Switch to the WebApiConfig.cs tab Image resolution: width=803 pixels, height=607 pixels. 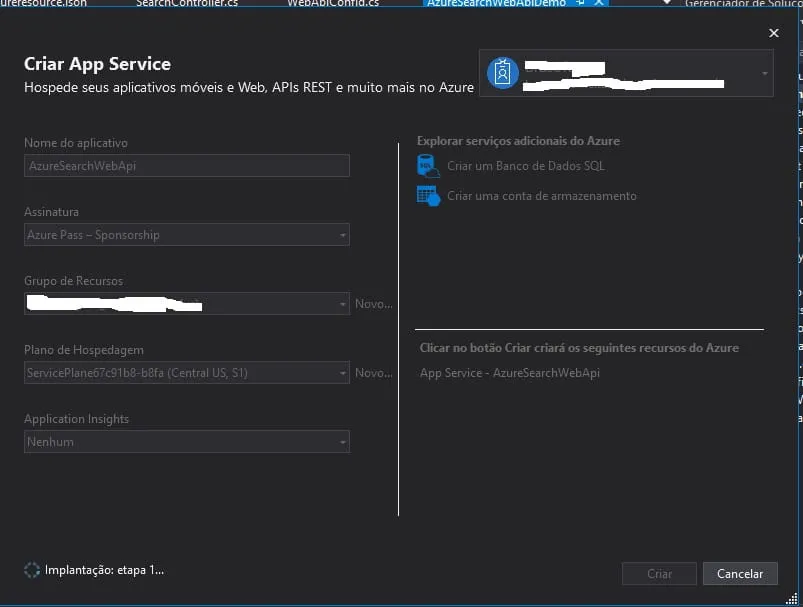pos(333,3)
